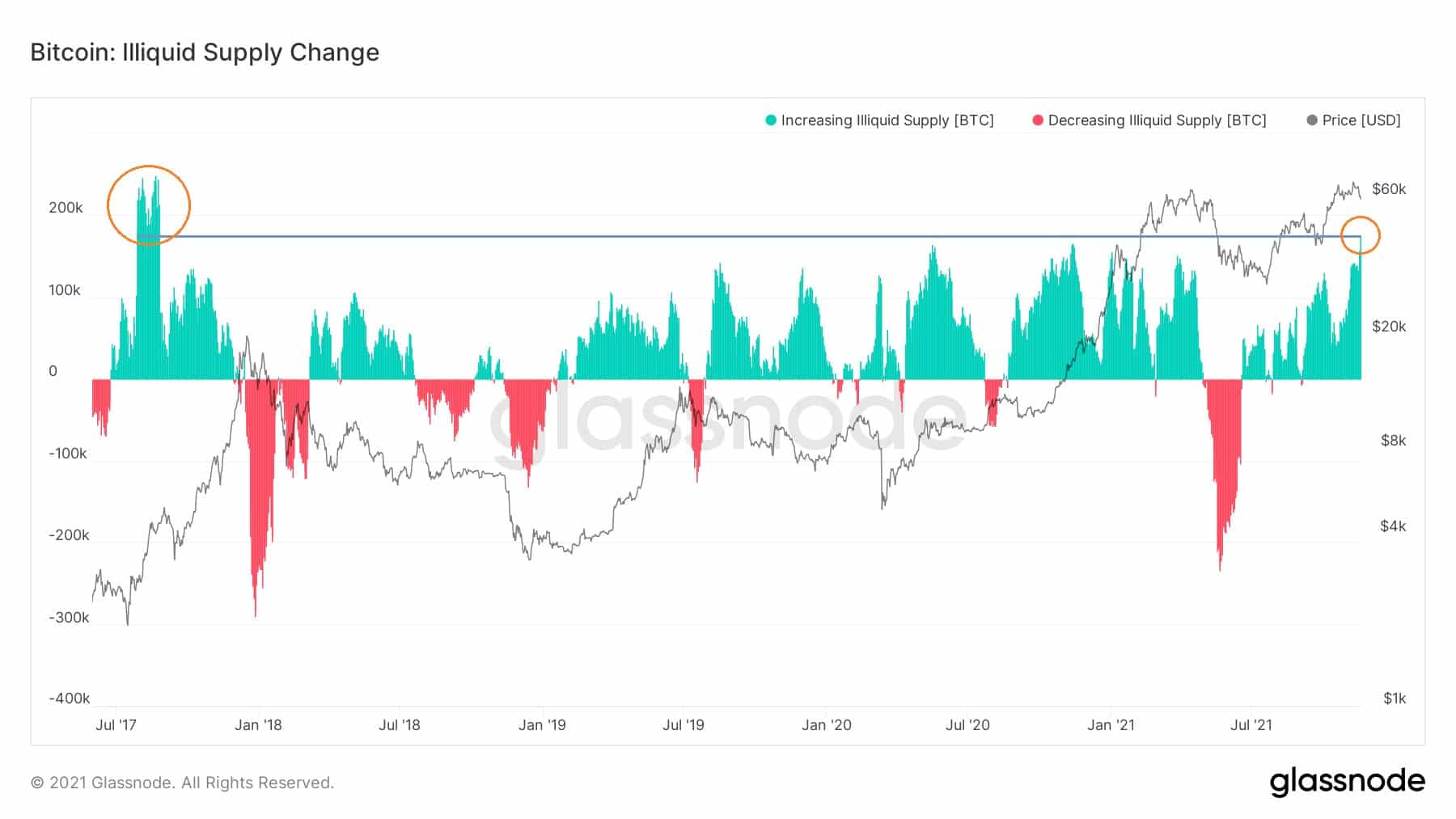This screenshot has height=819, width=1456.
Task: Click the $60k price axis label
Action: (1389, 189)
